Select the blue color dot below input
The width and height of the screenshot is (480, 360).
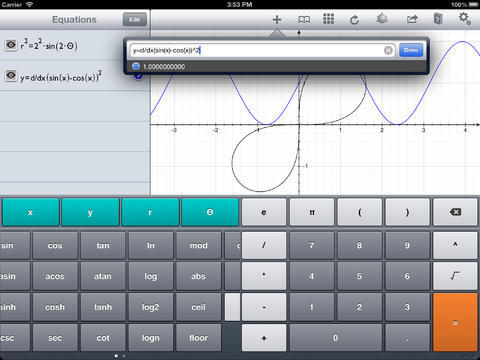(136, 66)
